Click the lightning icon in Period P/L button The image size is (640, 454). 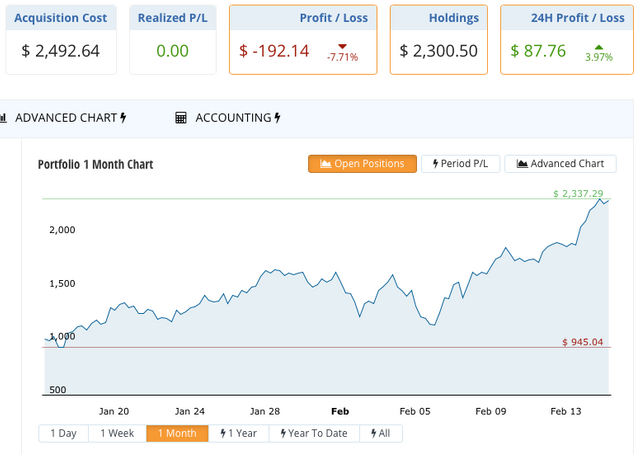(x=435, y=164)
